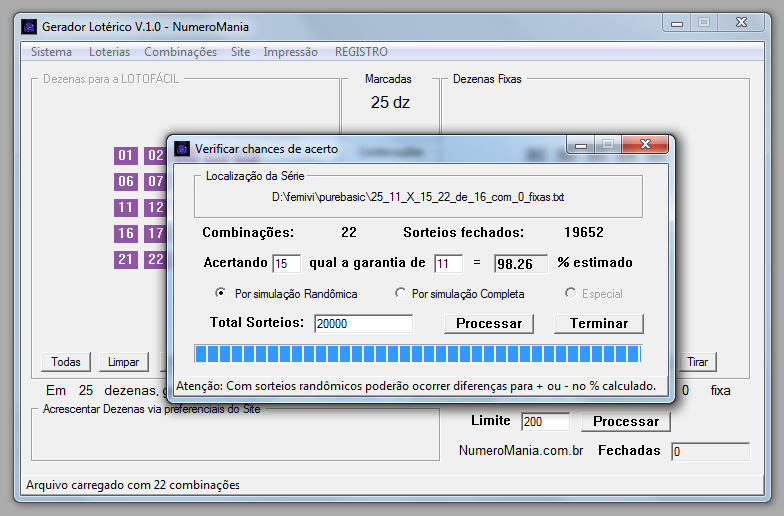Click the series file path text
Viewport: 784px width, 516px height.
(418, 197)
